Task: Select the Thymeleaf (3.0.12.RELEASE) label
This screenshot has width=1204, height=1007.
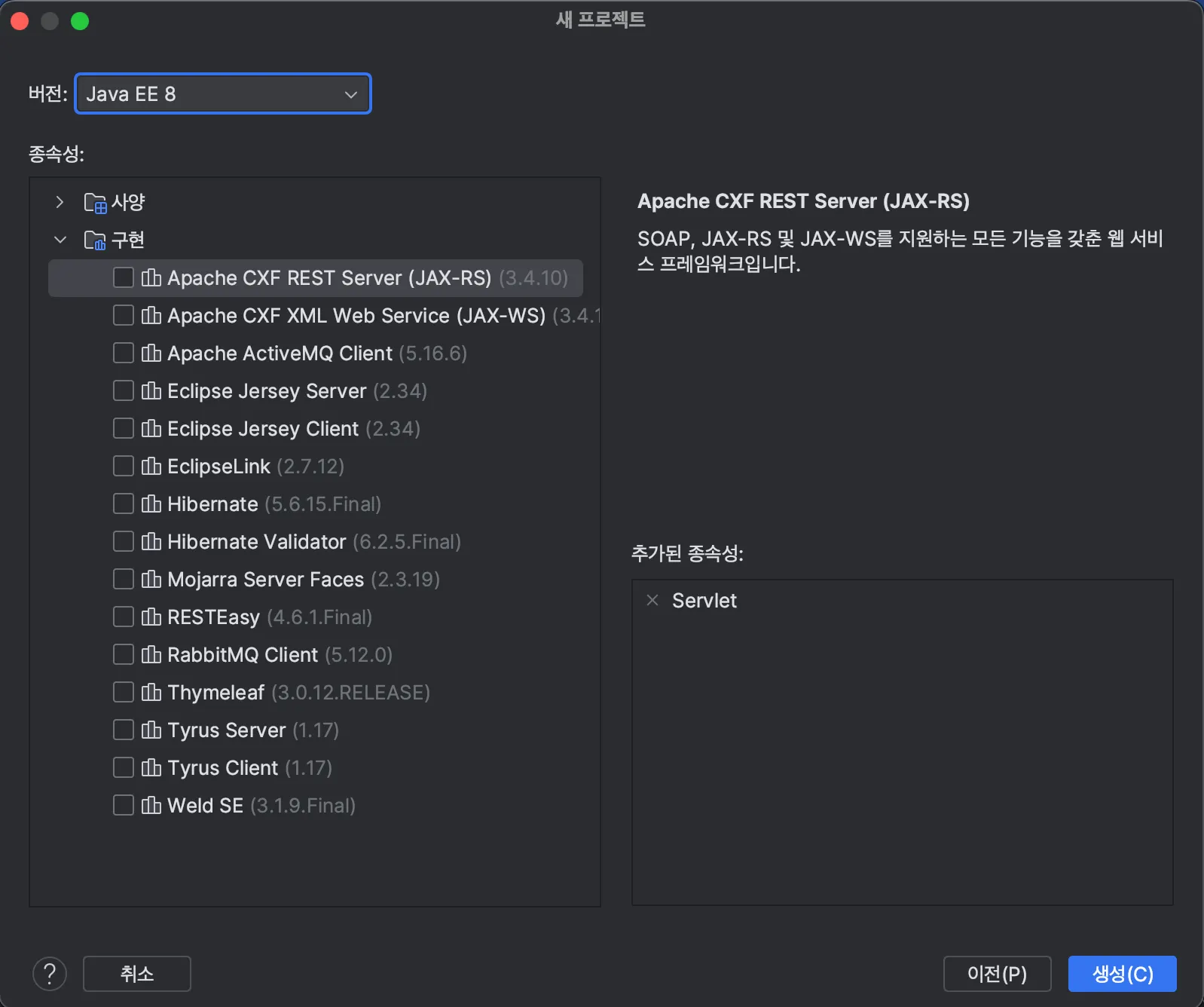Action: coord(298,693)
